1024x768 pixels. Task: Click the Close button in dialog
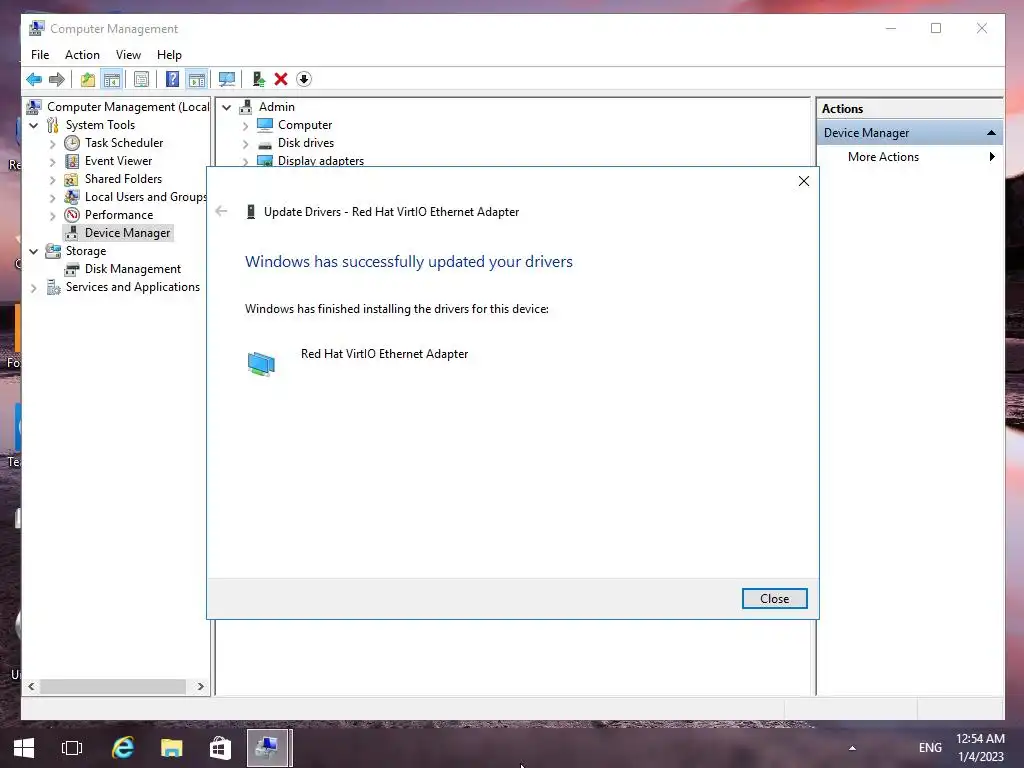coord(775,599)
